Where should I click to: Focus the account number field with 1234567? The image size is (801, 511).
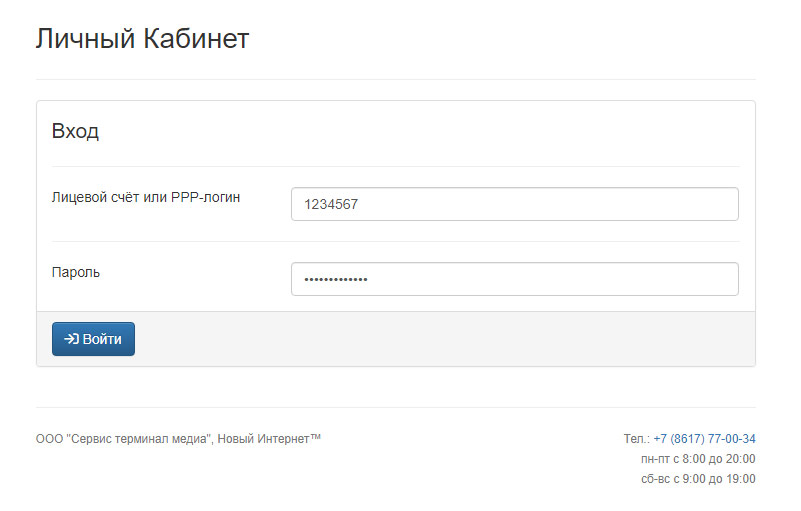514,204
